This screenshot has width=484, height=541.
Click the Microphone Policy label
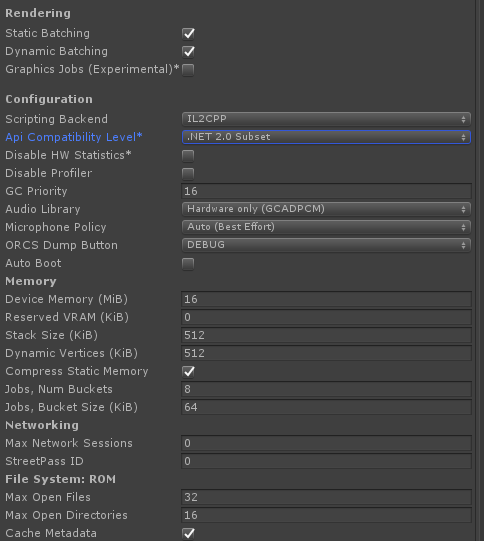pos(56,227)
